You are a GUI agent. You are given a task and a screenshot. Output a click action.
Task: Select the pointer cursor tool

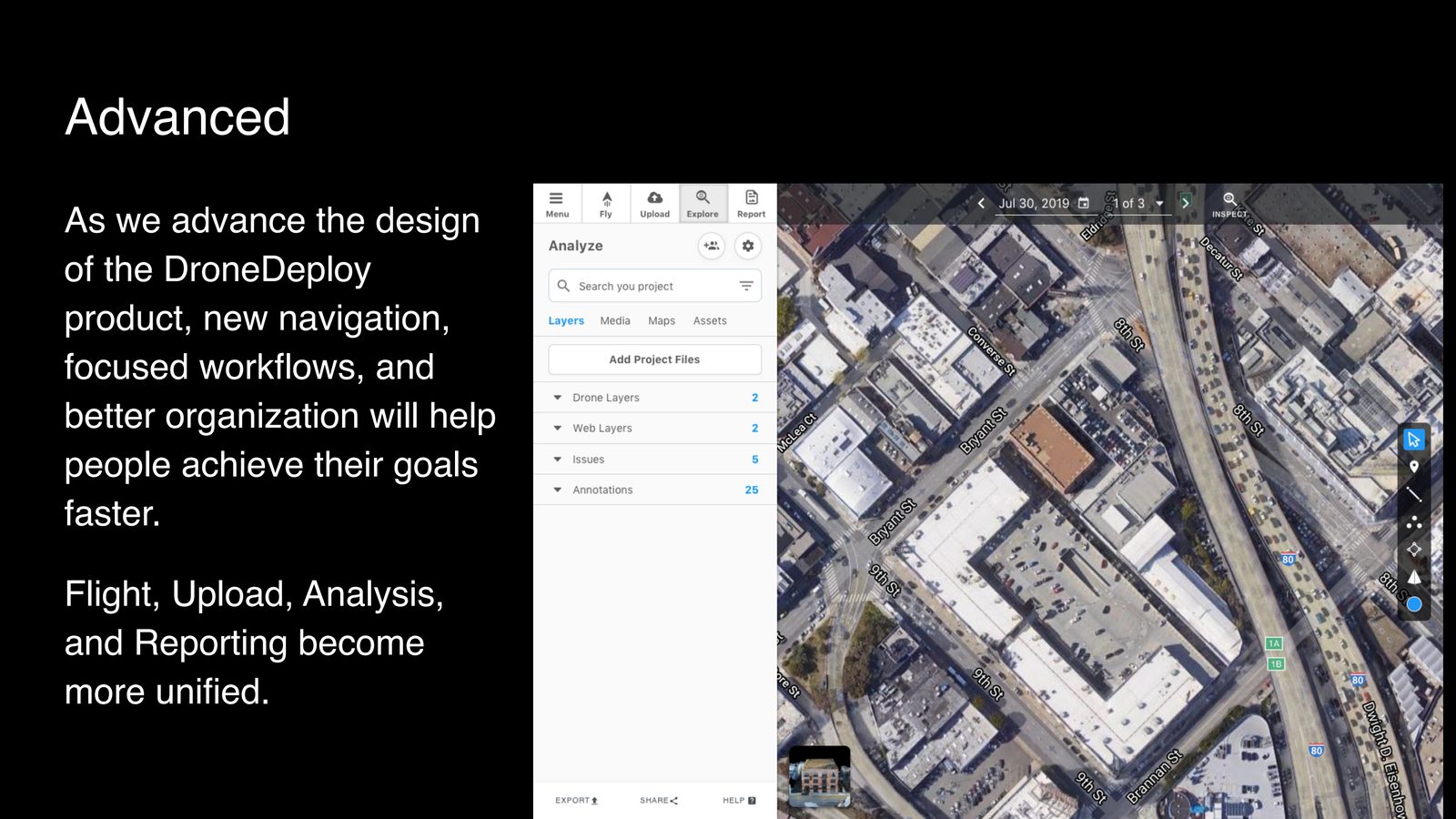[x=1413, y=440]
